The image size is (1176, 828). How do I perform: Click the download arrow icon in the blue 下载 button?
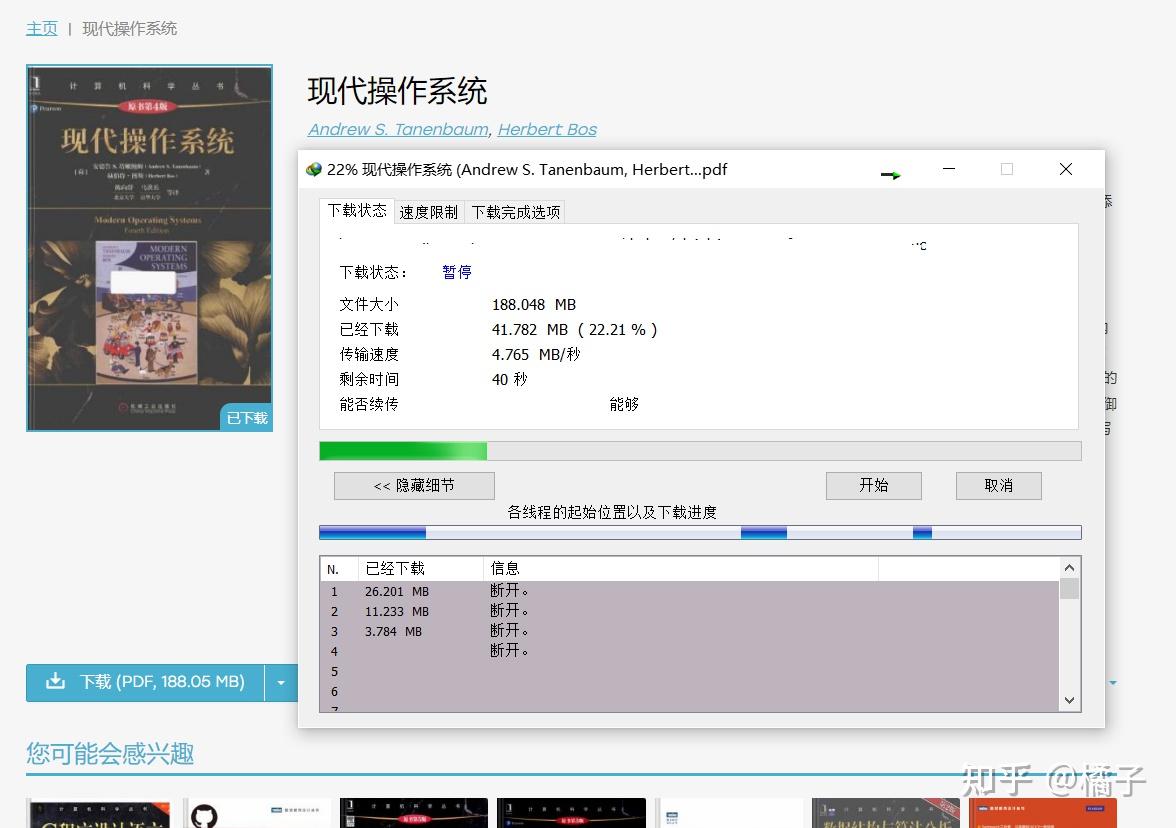(x=54, y=682)
